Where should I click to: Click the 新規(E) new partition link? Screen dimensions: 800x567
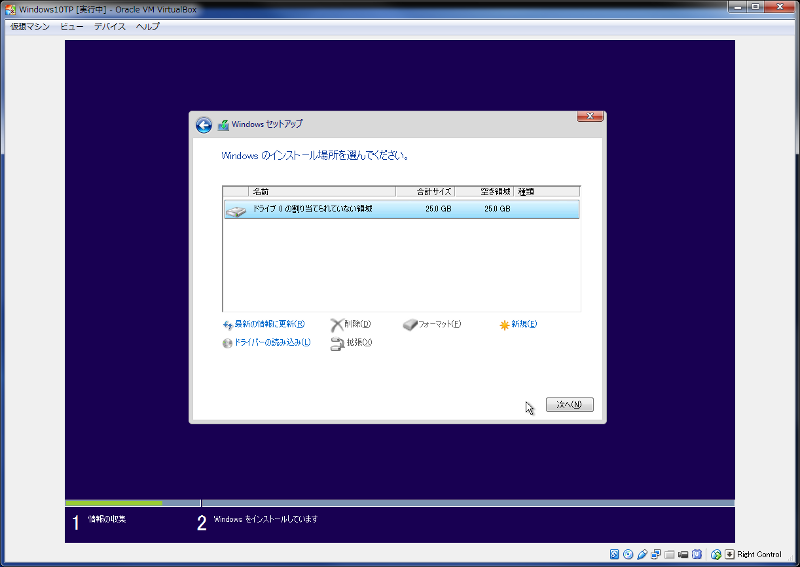tap(518, 324)
